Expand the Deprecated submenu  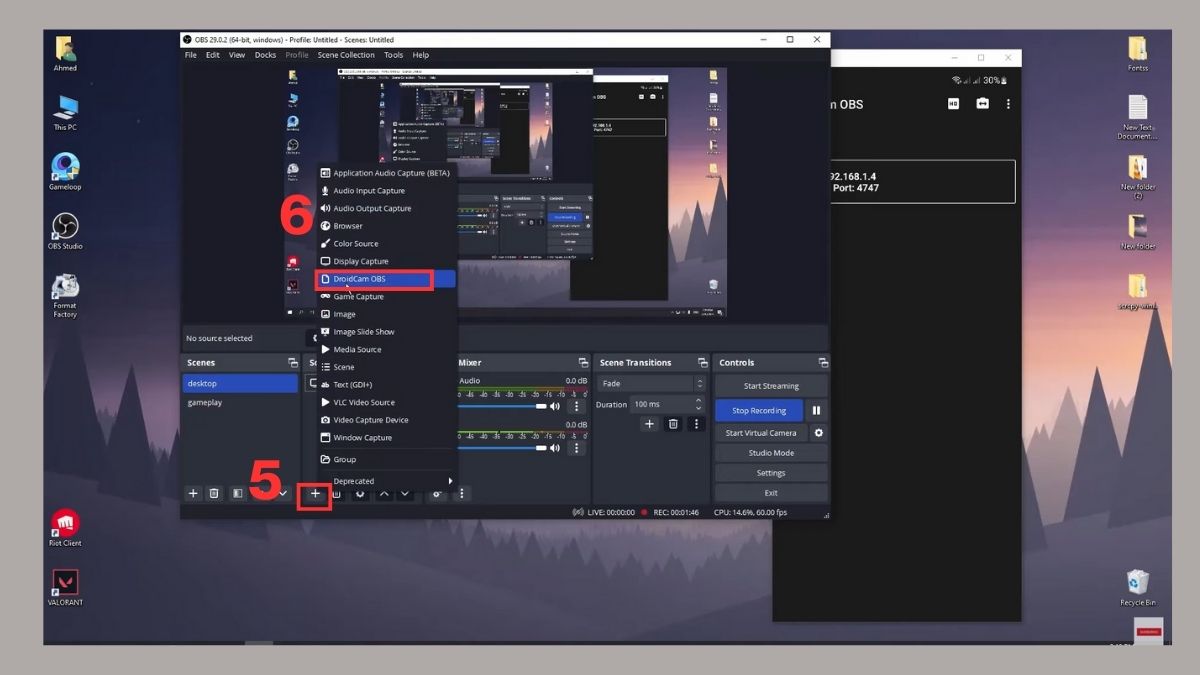click(x=387, y=481)
